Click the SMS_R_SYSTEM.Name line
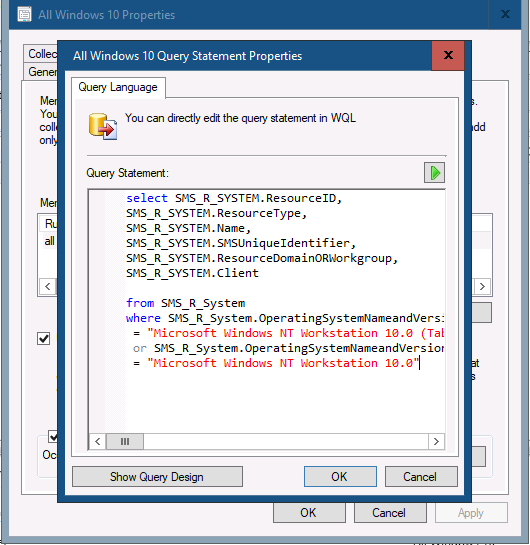Screen dimensions: 530x545 [x=188, y=228]
